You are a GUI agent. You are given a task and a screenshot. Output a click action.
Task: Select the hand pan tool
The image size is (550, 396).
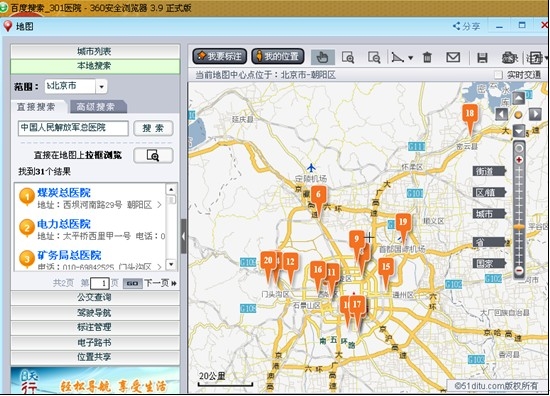pyautogui.click(x=322, y=57)
